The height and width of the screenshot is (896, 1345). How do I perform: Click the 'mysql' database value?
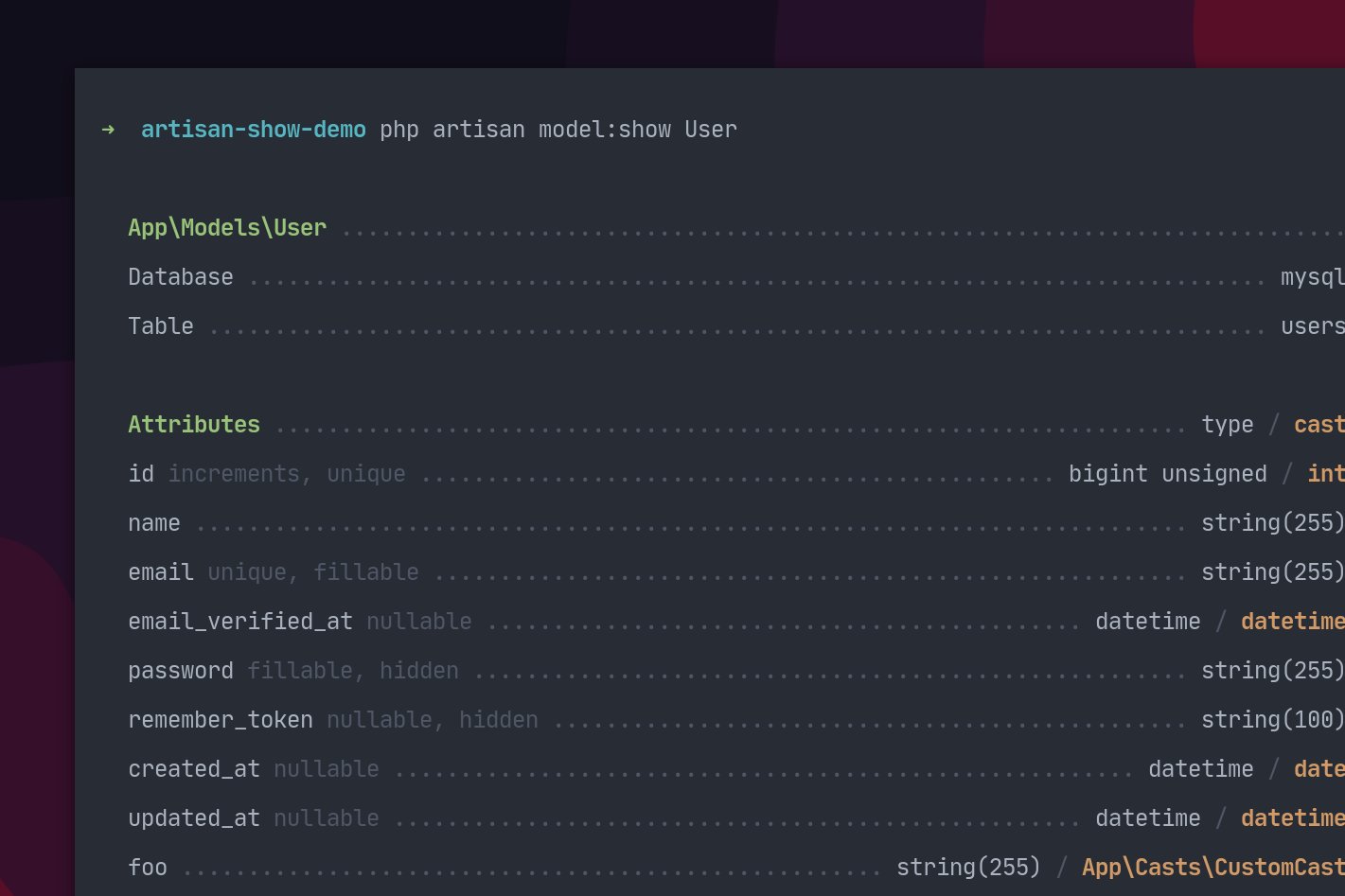click(x=1313, y=278)
